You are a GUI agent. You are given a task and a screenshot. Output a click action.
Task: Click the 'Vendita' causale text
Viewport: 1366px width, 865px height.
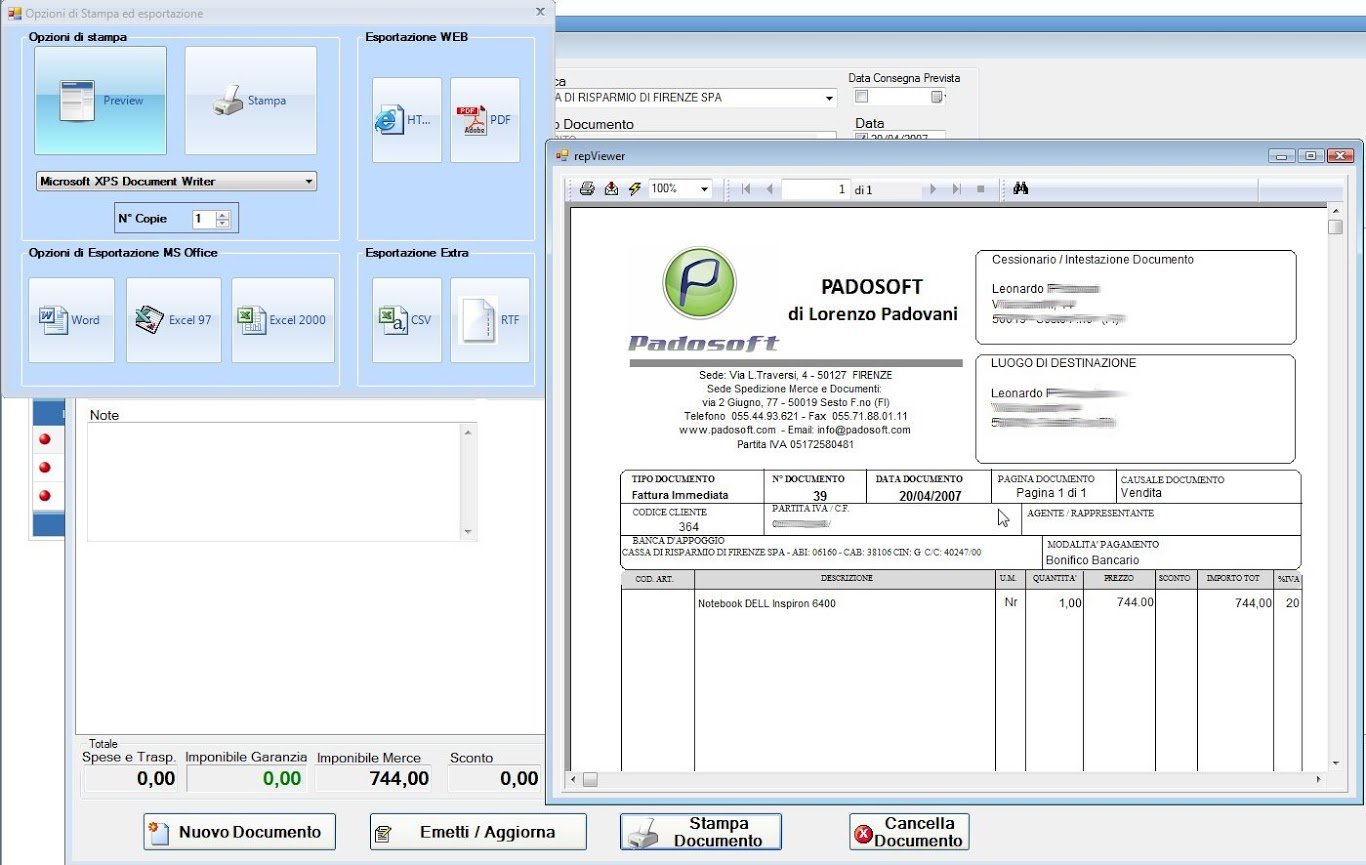pos(1141,493)
